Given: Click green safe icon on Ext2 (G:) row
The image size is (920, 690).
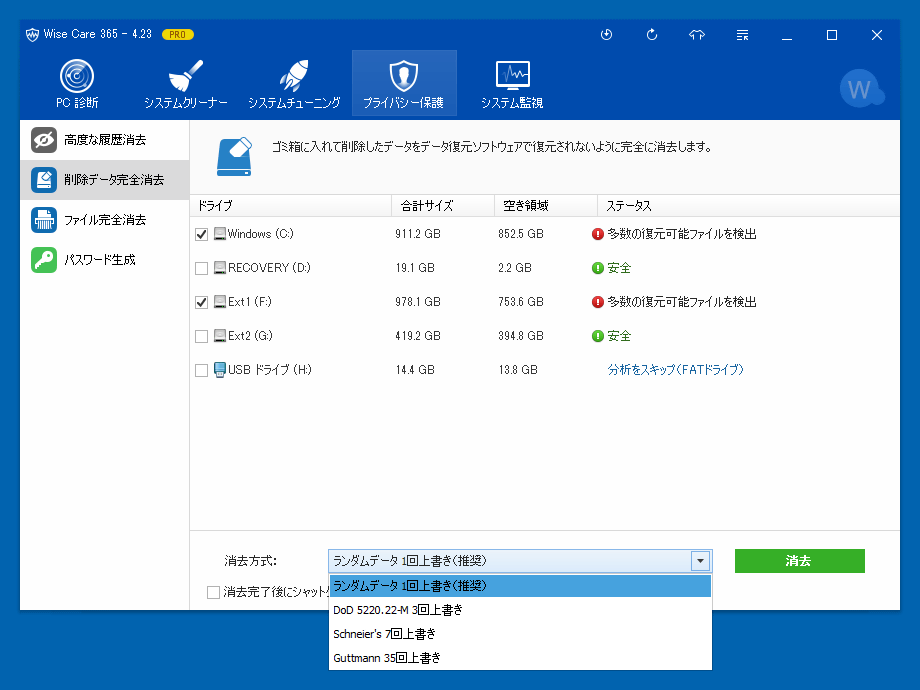Looking at the screenshot, I should [598, 336].
